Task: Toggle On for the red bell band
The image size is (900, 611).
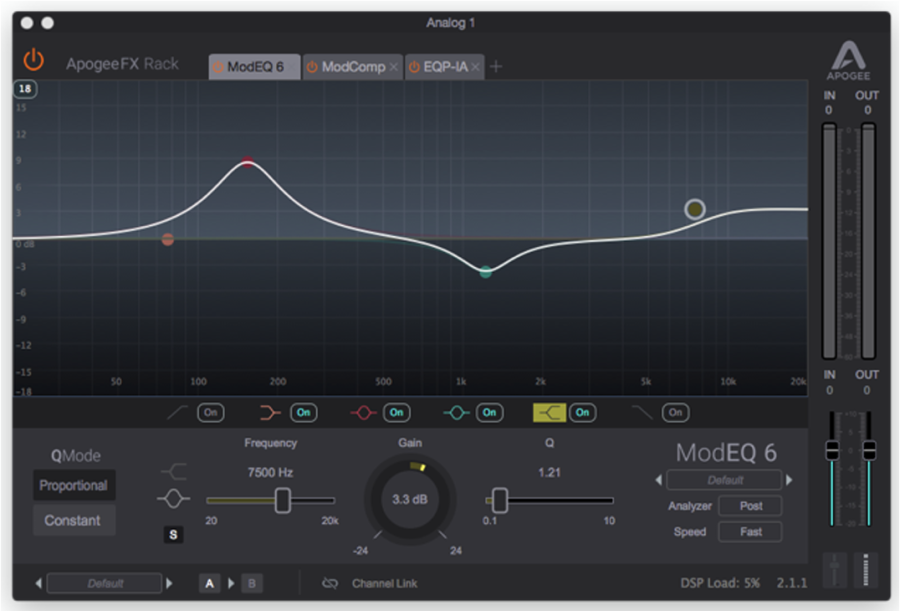Action: (x=397, y=412)
